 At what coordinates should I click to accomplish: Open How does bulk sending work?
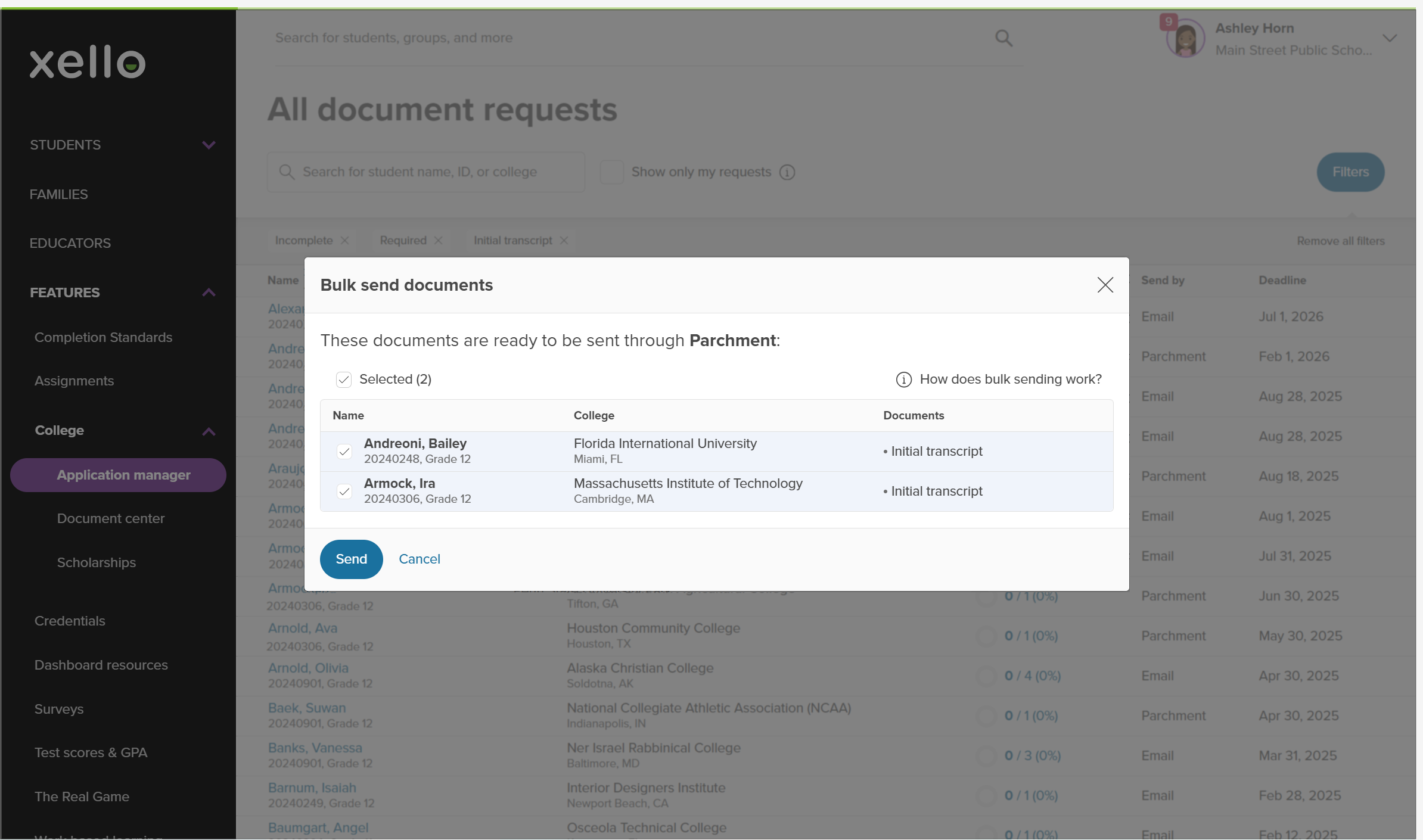pos(1011,379)
